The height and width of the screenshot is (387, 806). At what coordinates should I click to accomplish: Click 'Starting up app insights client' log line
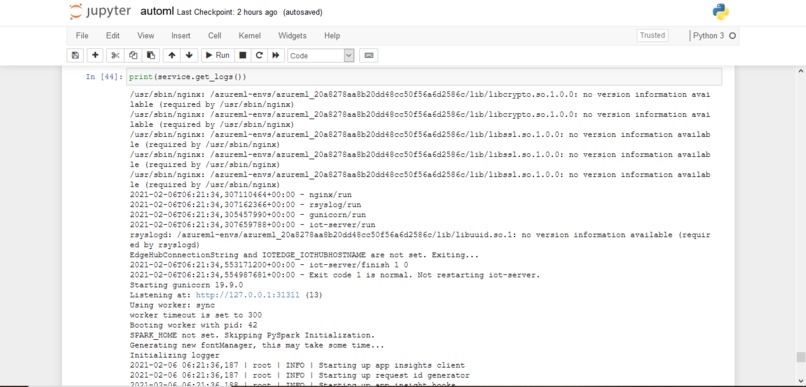(x=297, y=365)
